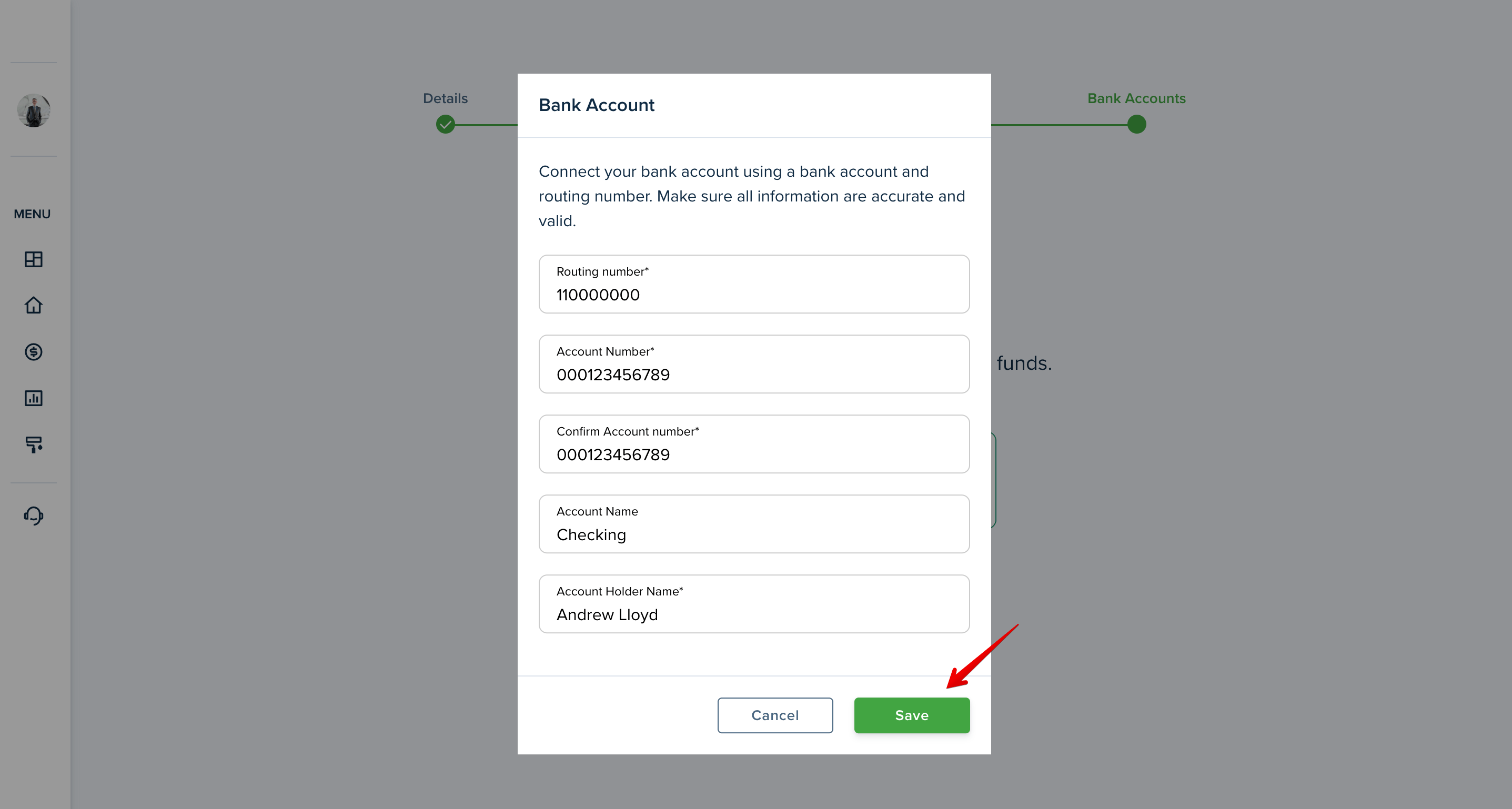The width and height of the screenshot is (1512, 809).
Task: Select the Bank Accounts step dot
Action: pyautogui.click(x=1136, y=124)
